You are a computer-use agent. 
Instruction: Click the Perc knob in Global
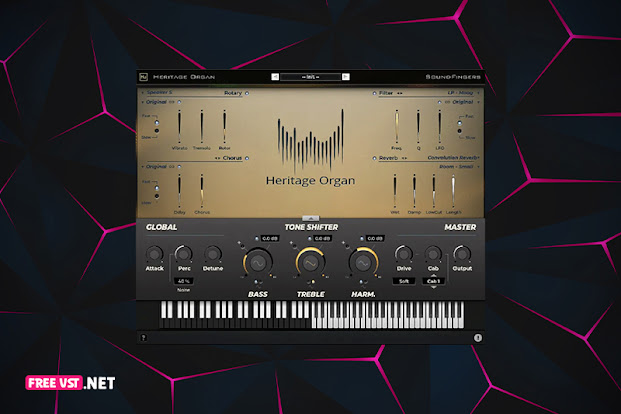(184, 254)
